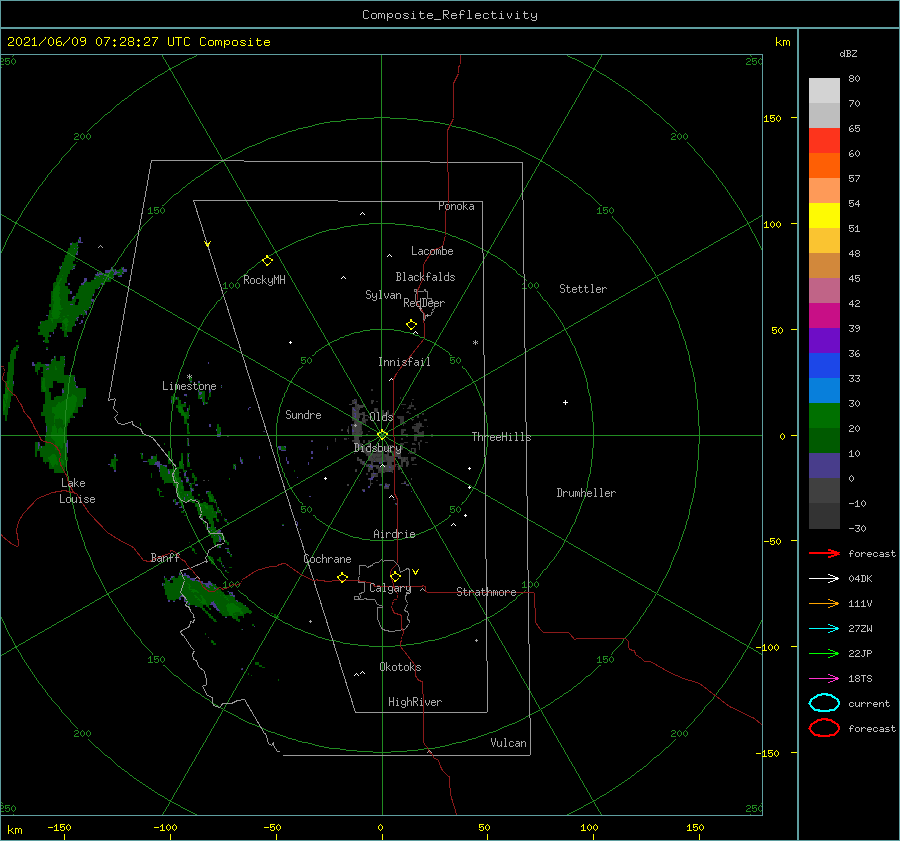Image resolution: width=900 pixels, height=841 pixels.
Task: Click the Blackfalds town label
Action: point(425,277)
